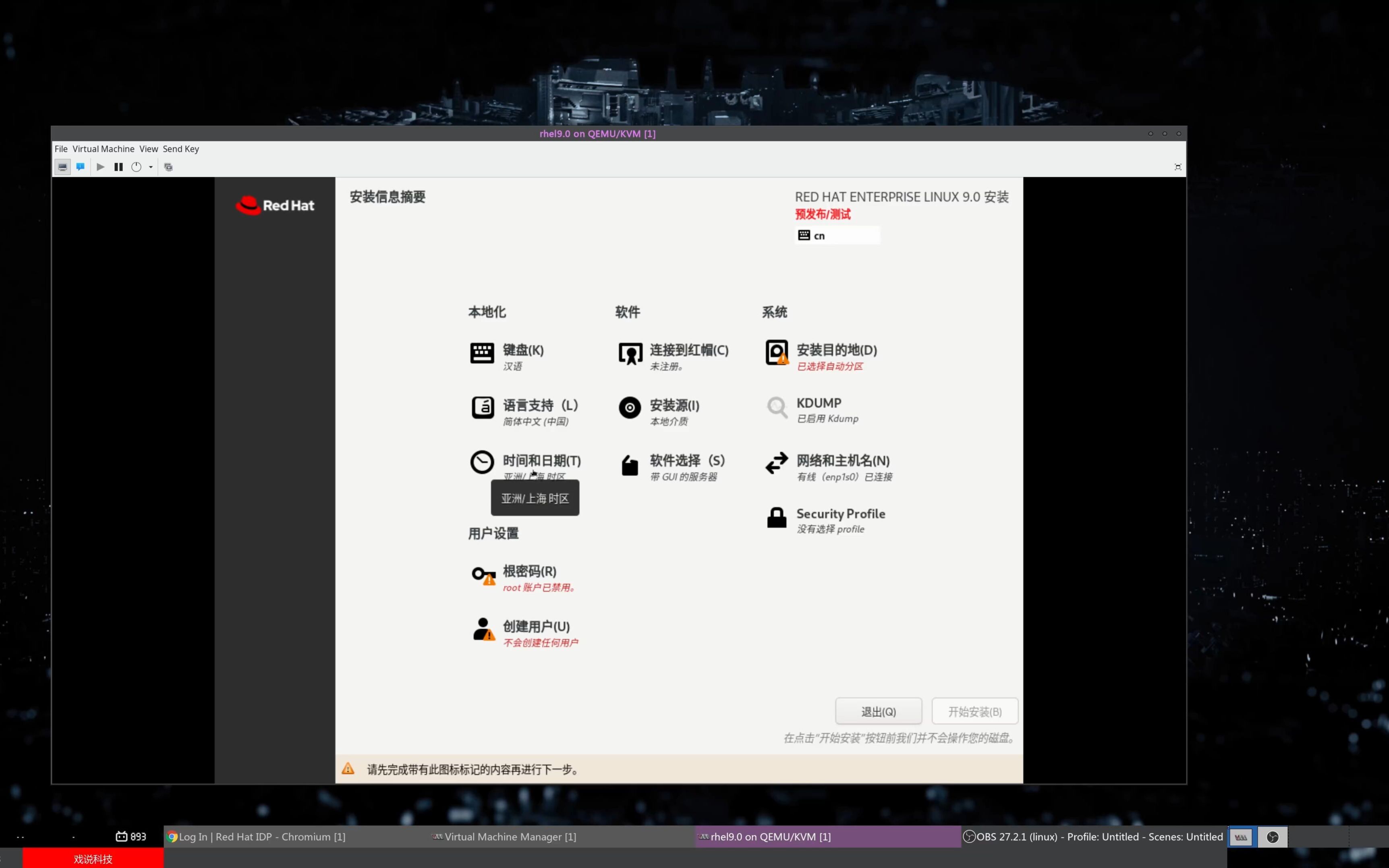
Task: Pause the virtual machine
Action: point(118,167)
